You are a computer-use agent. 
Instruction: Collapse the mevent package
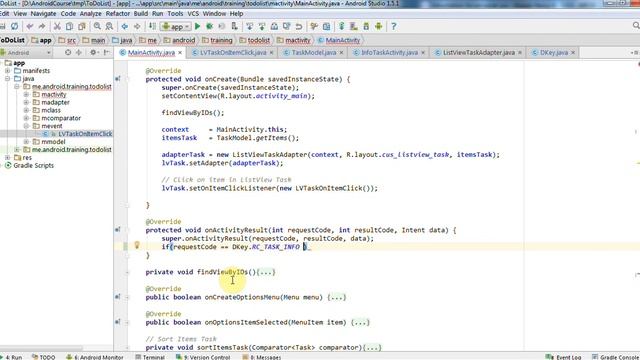point(26,126)
